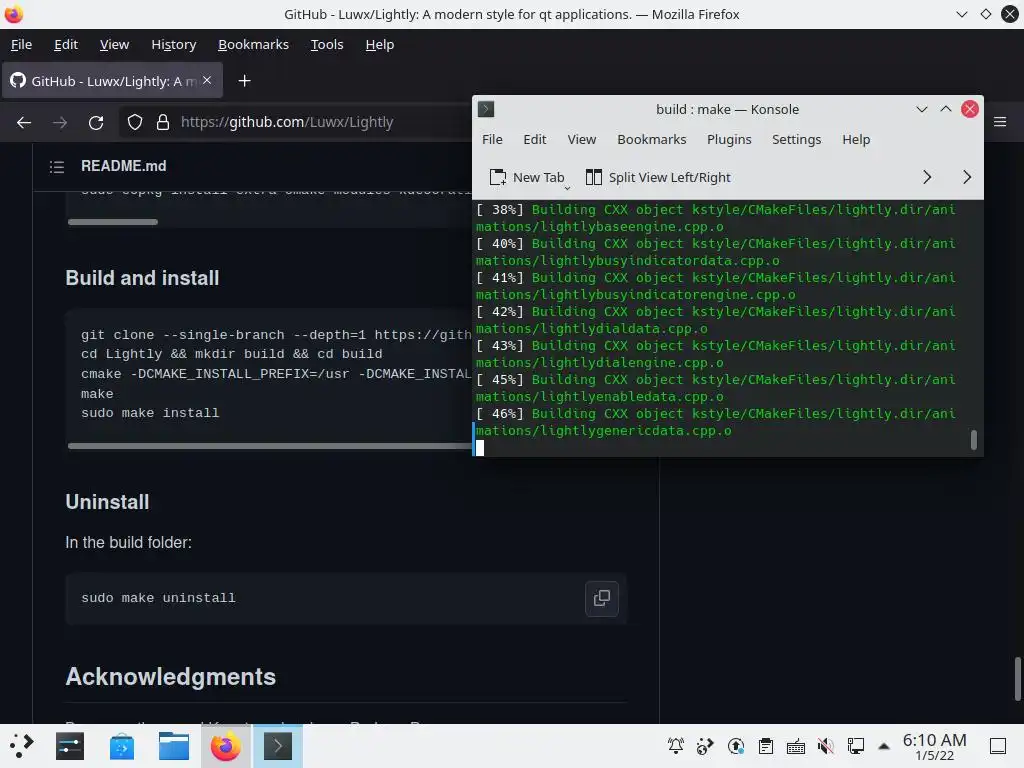
Task: Open Firefox Edit menu
Action: click(65, 44)
